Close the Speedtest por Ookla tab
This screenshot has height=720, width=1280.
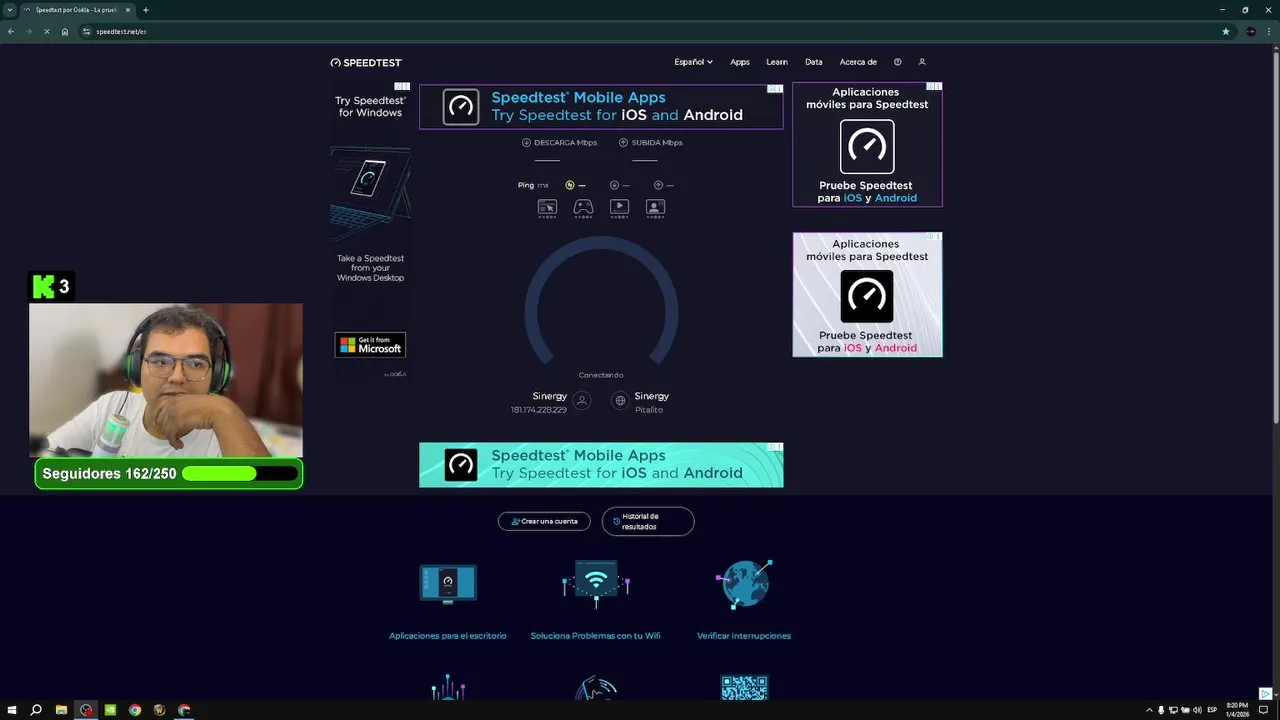(x=128, y=10)
